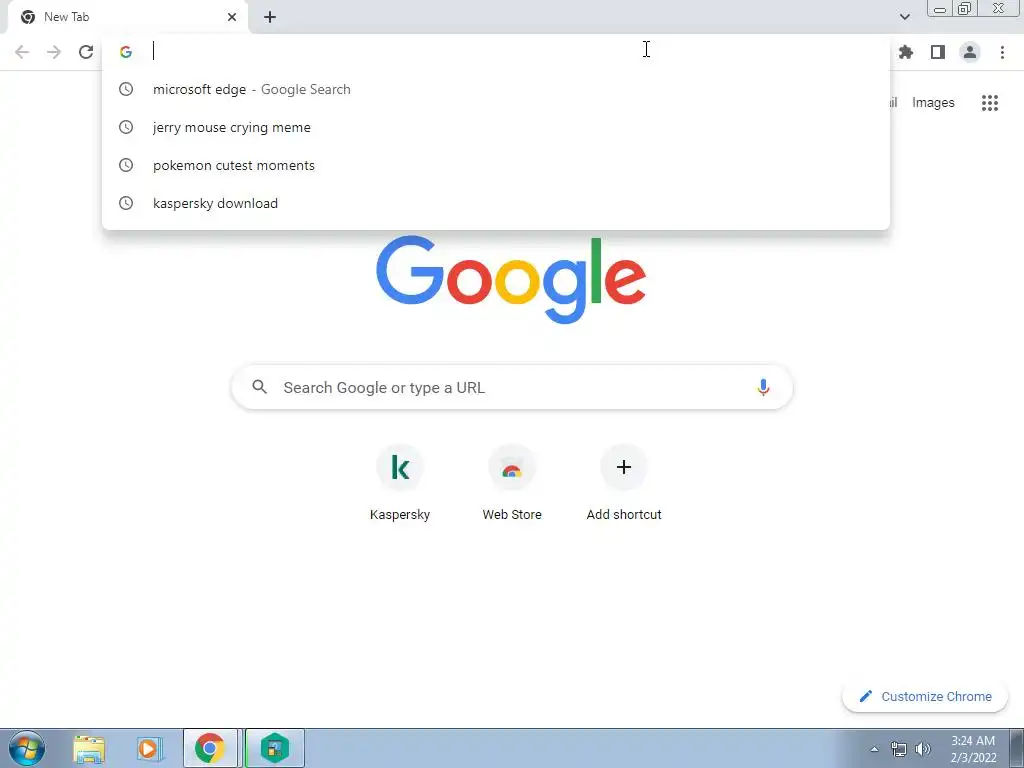
Task: Click the magnifier icon in the search box
Action: pos(259,387)
